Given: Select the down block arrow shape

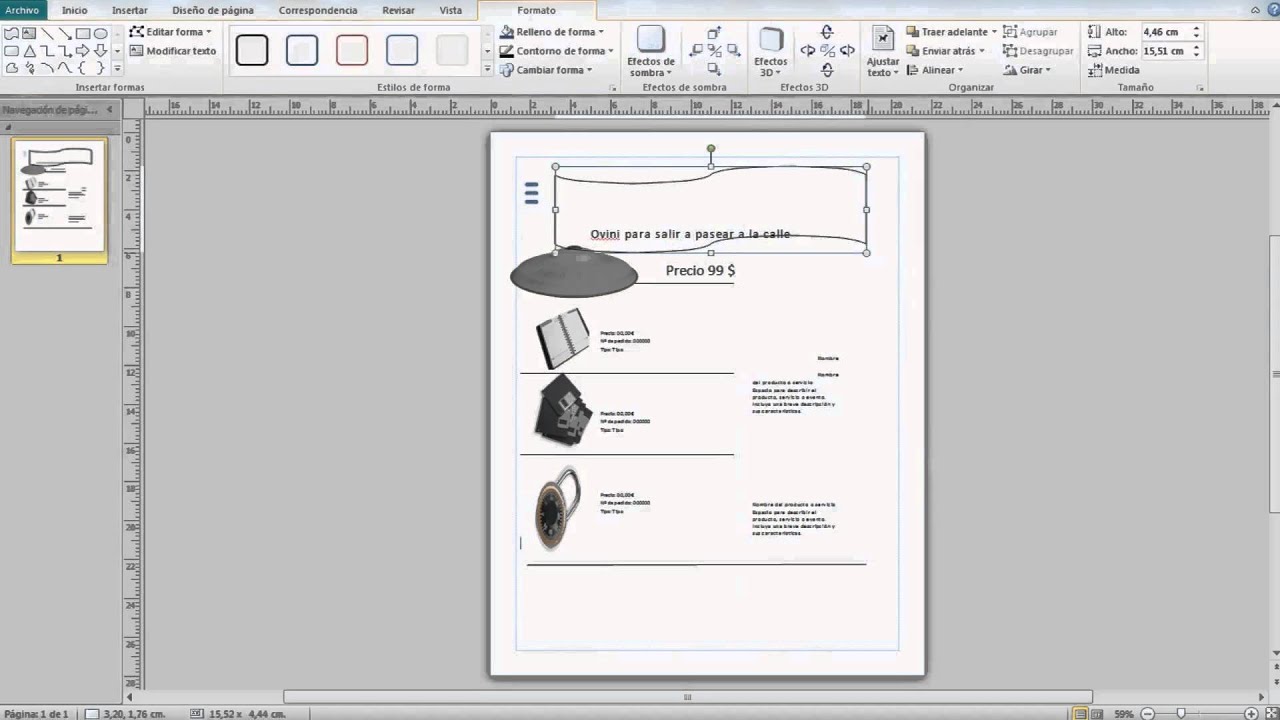Looking at the screenshot, I should (101, 51).
